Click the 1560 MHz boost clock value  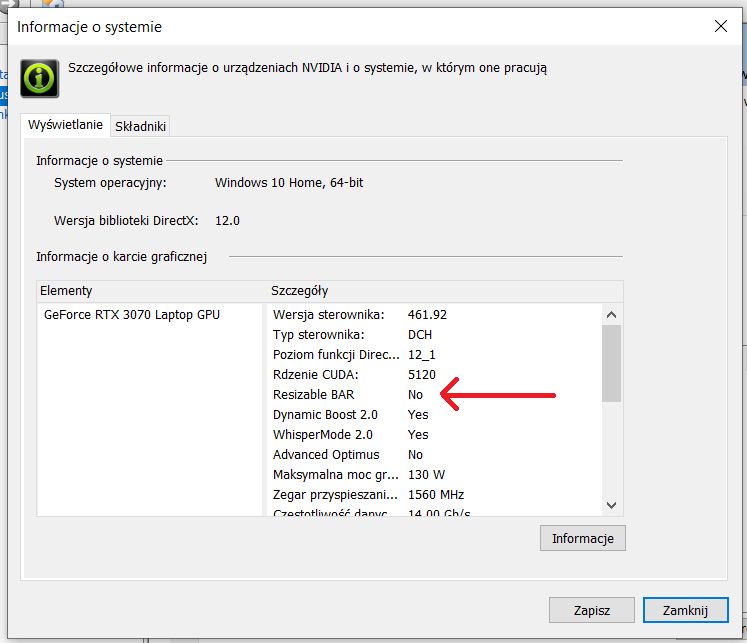click(x=436, y=495)
